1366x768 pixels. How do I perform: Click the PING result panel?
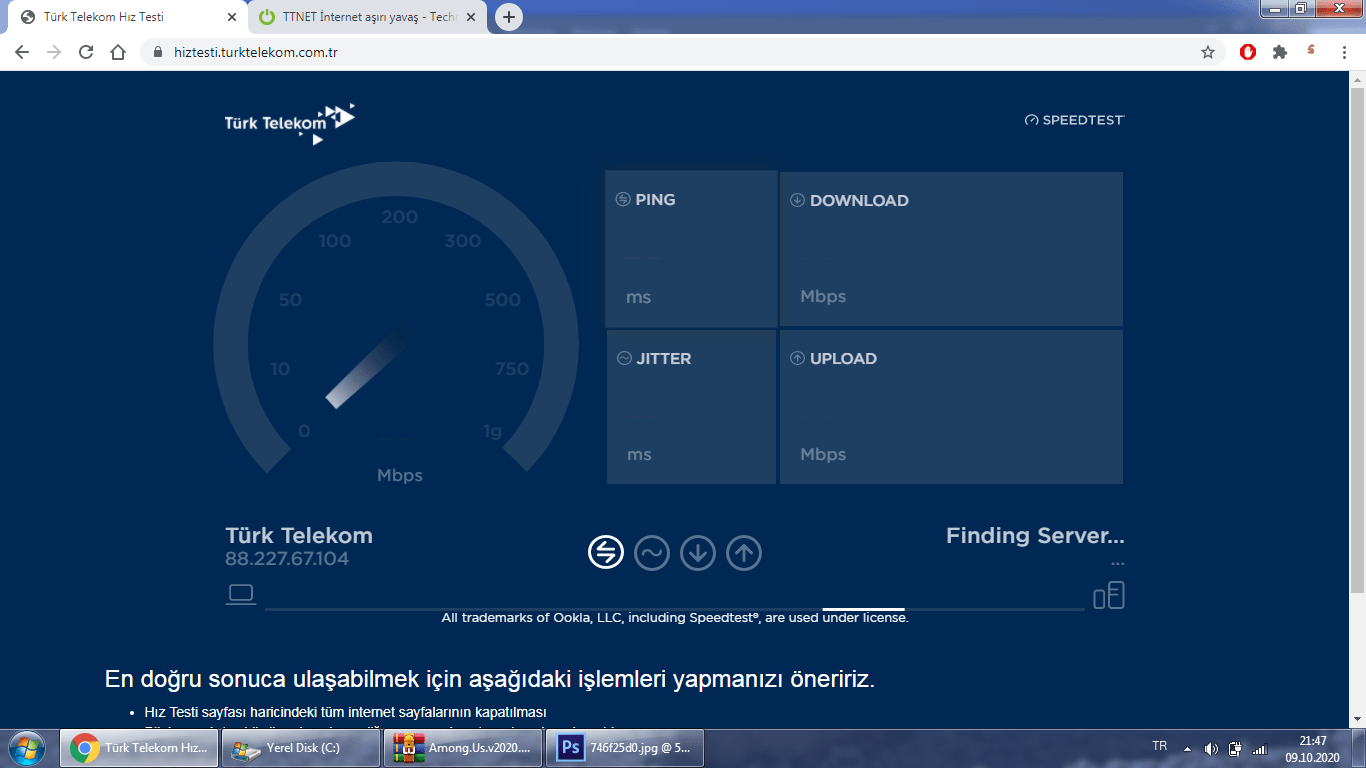691,249
